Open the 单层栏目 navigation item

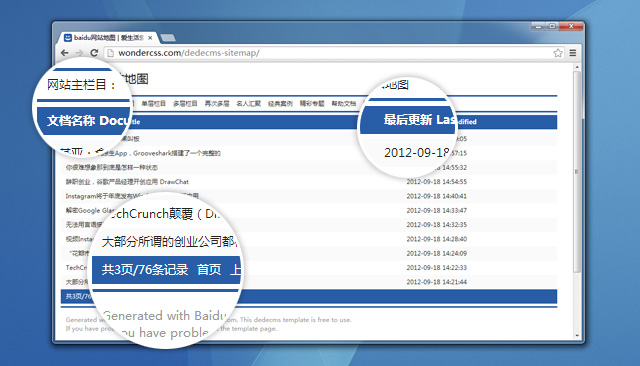pyautogui.click(x=153, y=104)
